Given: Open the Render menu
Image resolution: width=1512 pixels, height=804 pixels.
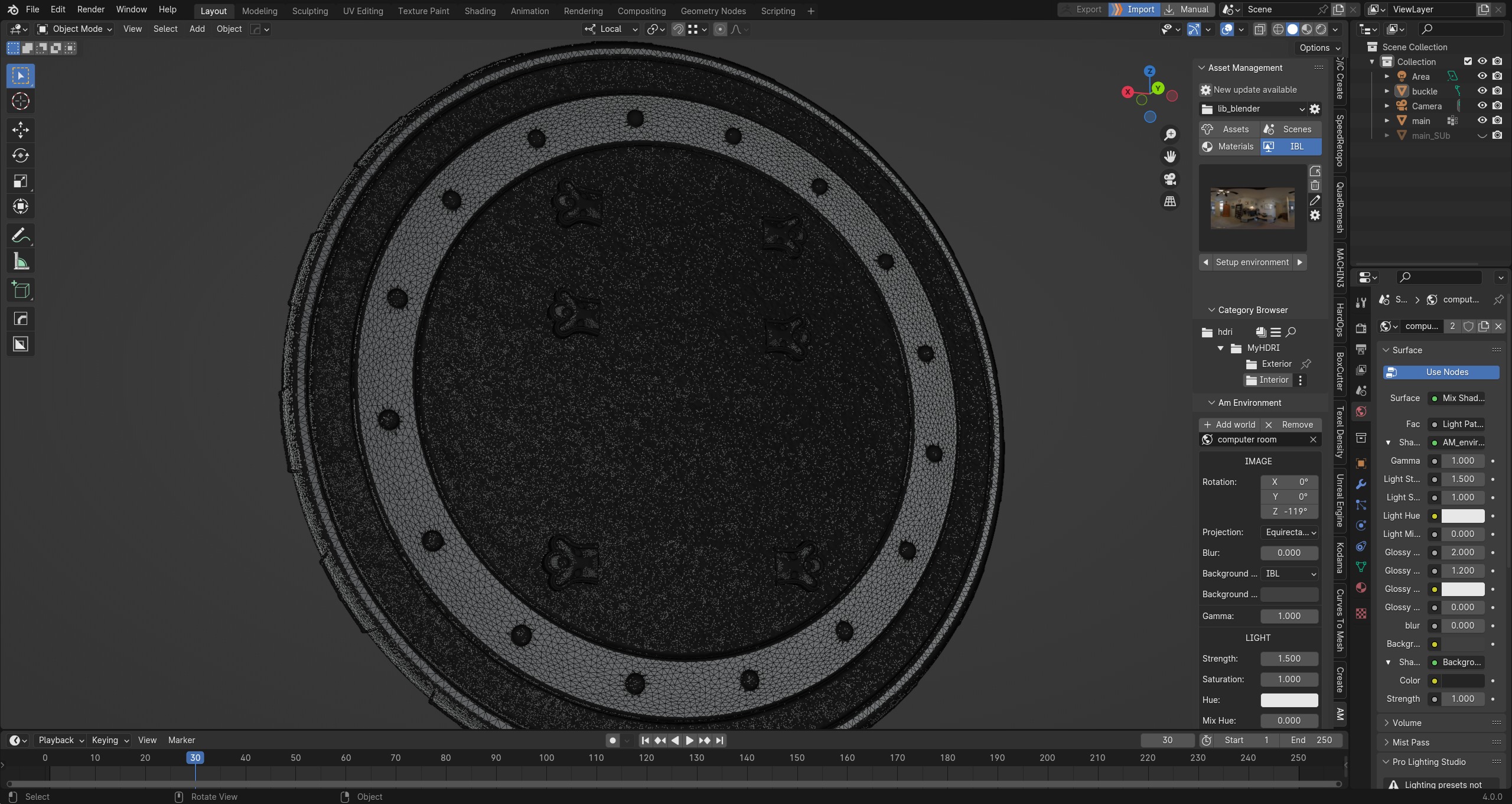Looking at the screenshot, I should (x=90, y=9).
